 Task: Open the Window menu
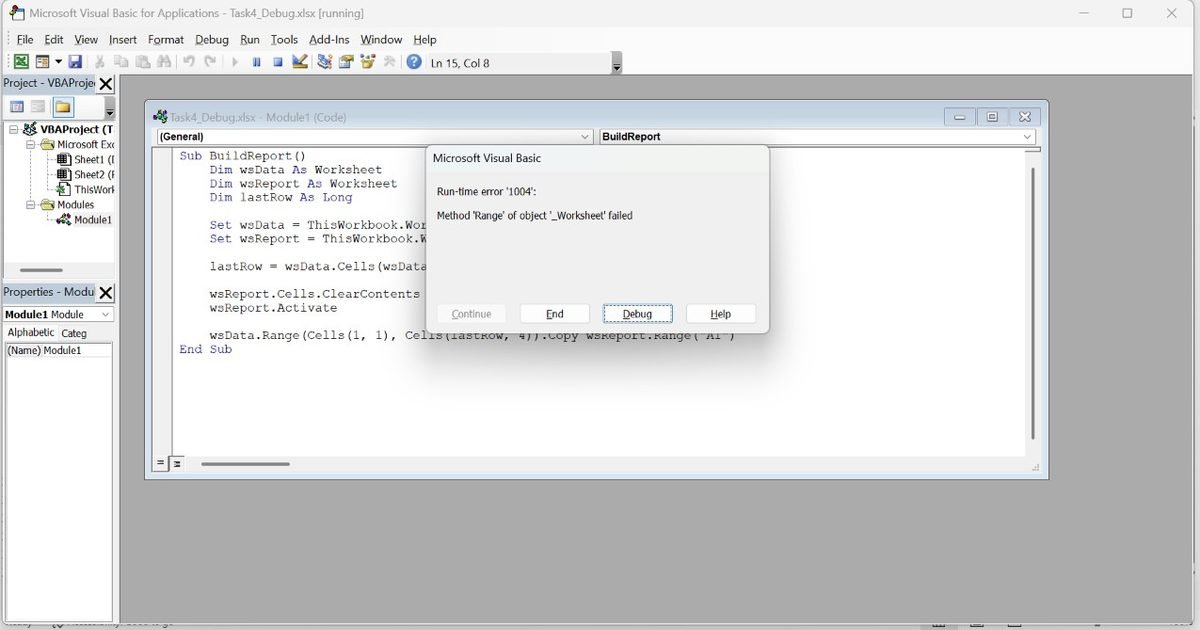tap(381, 39)
